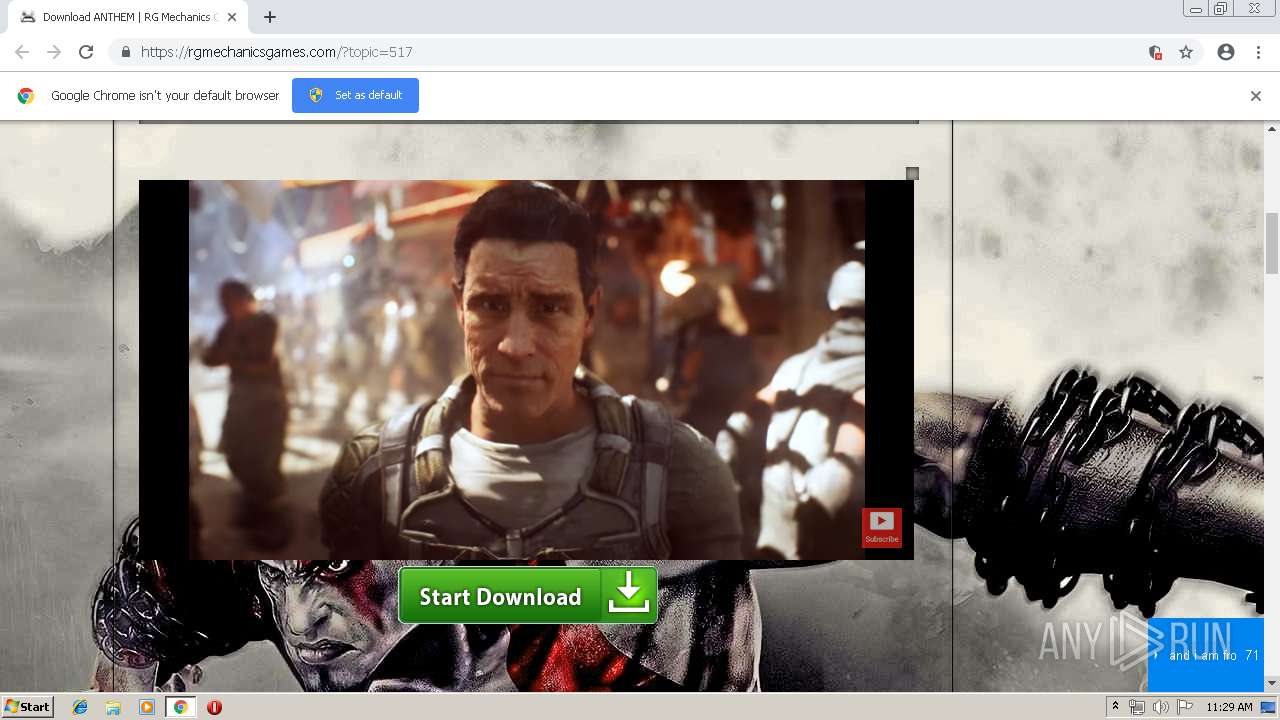Viewport: 1280px width, 720px height.
Task: Set Chrome as default browser
Action: [x=355, y=95]
